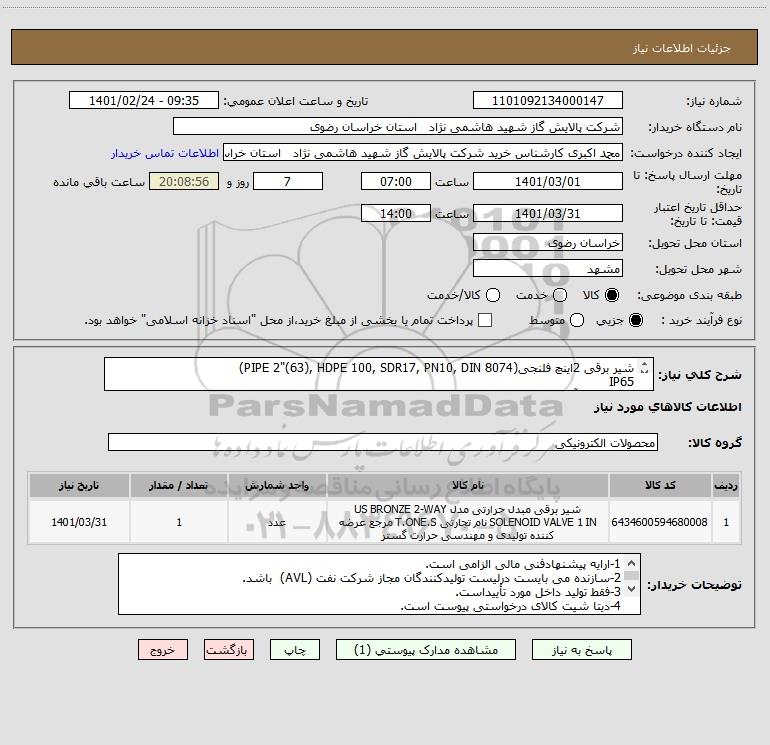Click the buyer notes توضیحات خریدار text area
This screenshot has width=770, height=745.
379,584
